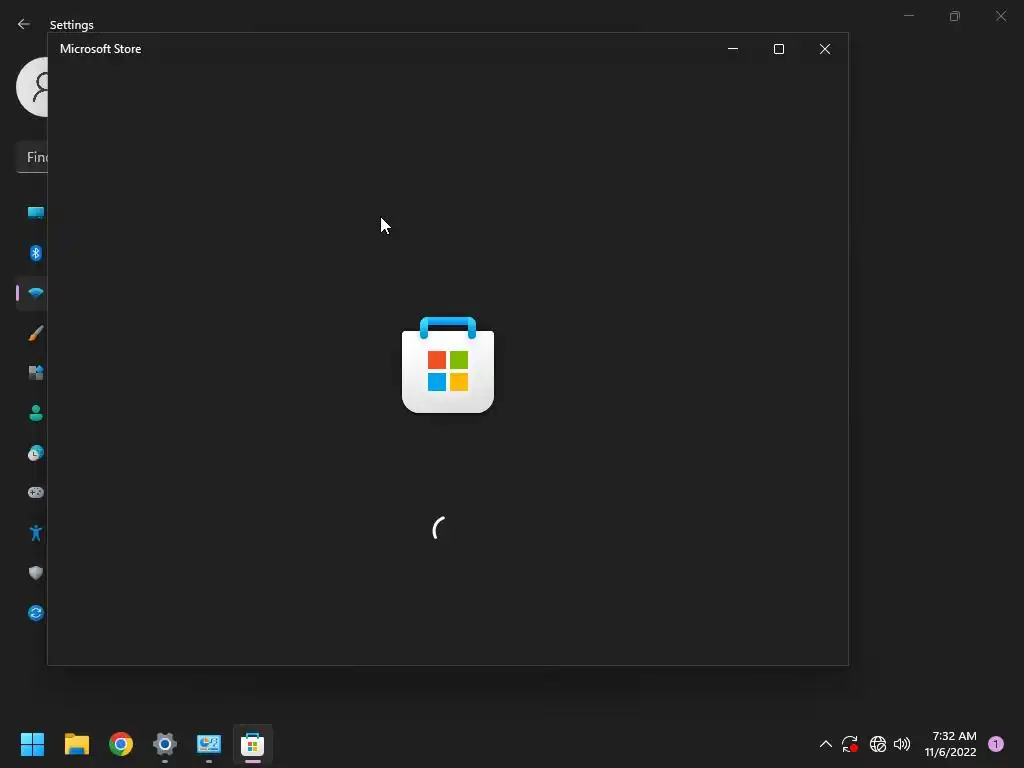Show hidden icons in the system tray
Screen dimensions: 1024x768
(x=825, y=744)
